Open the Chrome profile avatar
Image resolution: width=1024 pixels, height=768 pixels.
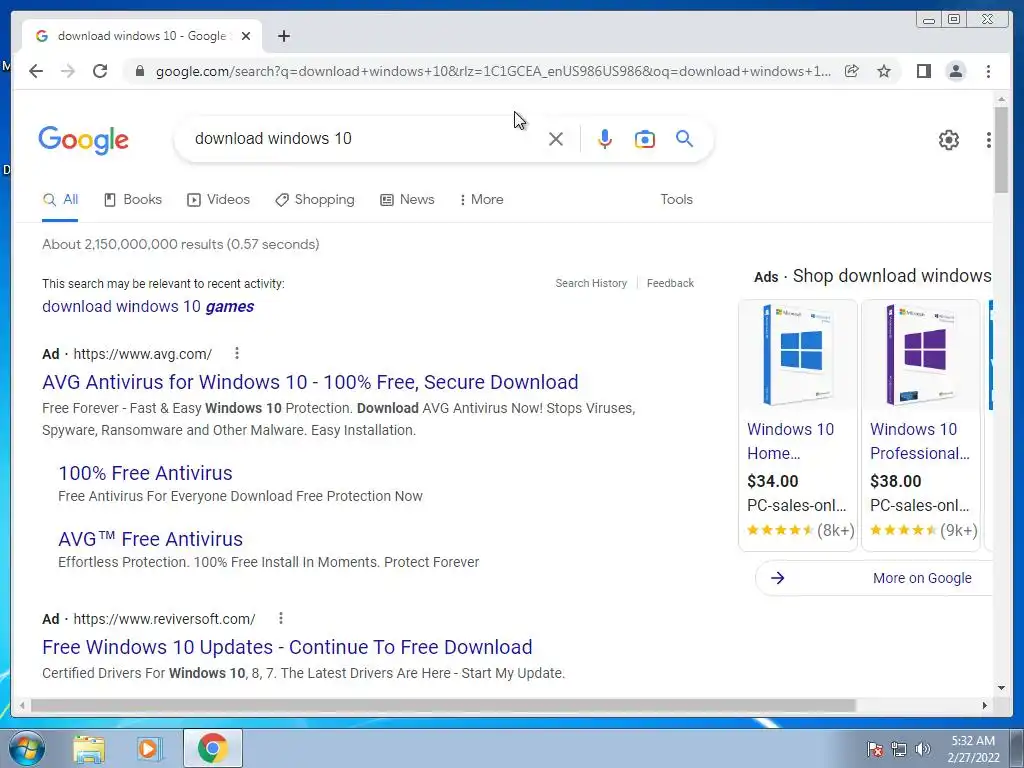pyautogui.click(x=955, y=71)
